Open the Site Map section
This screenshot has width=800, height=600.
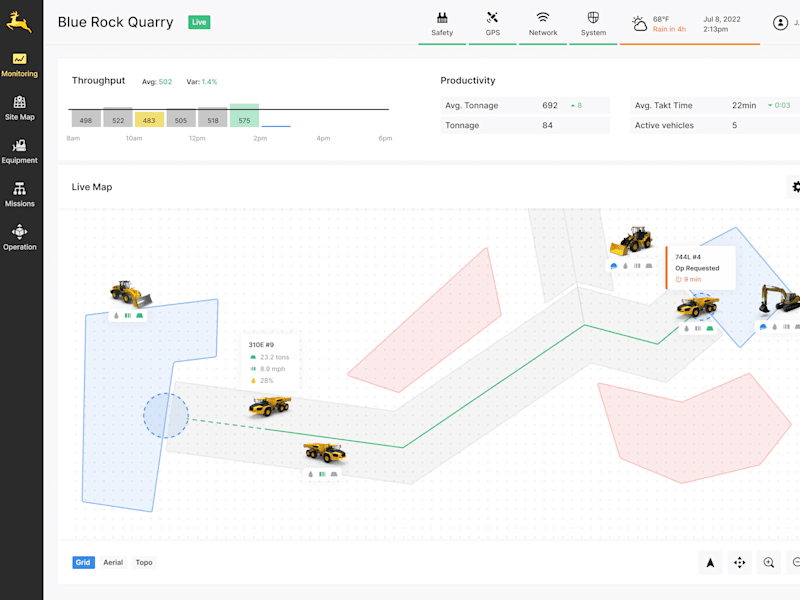point(19,108)
